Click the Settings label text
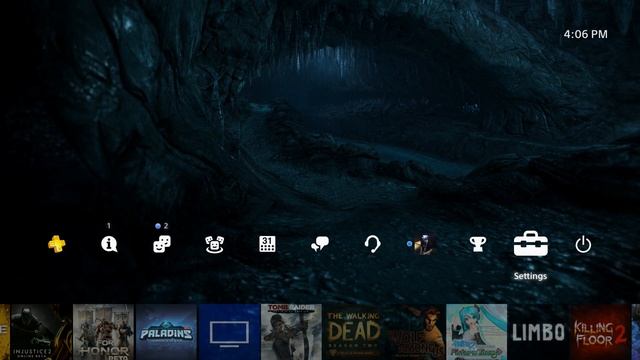Screen dimensions: 640x360 coord(530,276)
